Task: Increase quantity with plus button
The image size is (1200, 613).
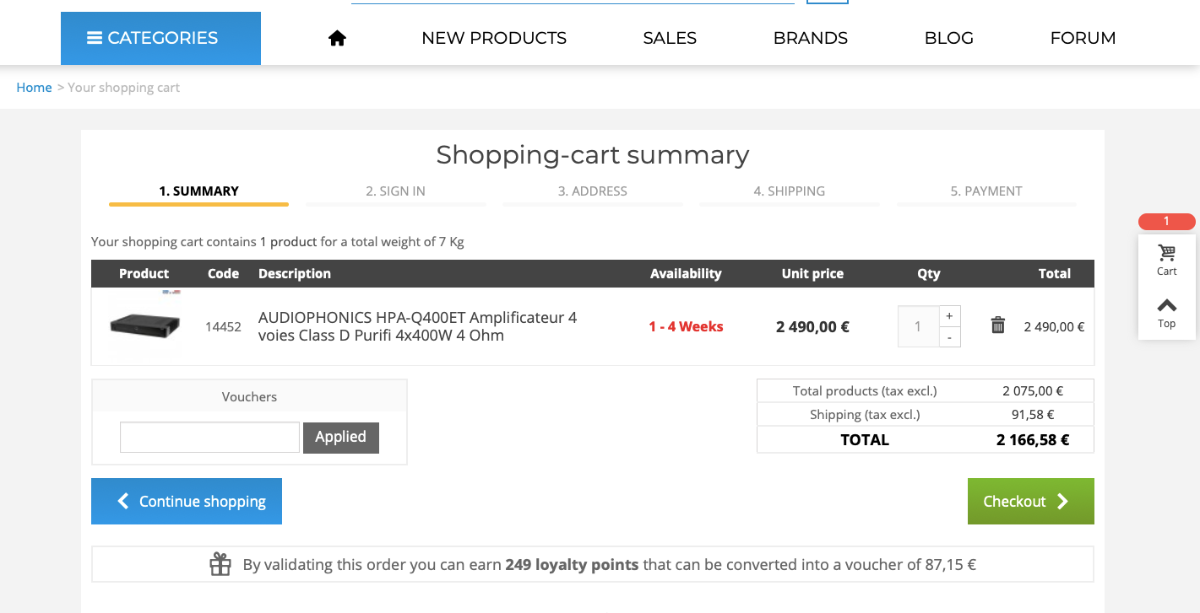Action: point(949,315)
